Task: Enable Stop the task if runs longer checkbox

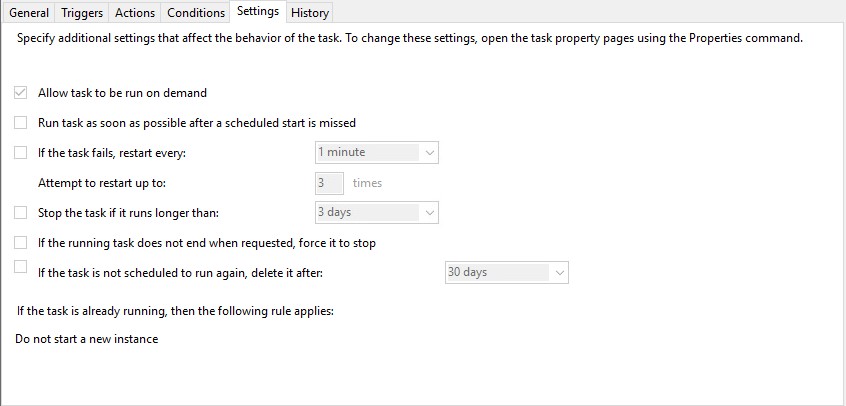Action: tap(21, 213)
